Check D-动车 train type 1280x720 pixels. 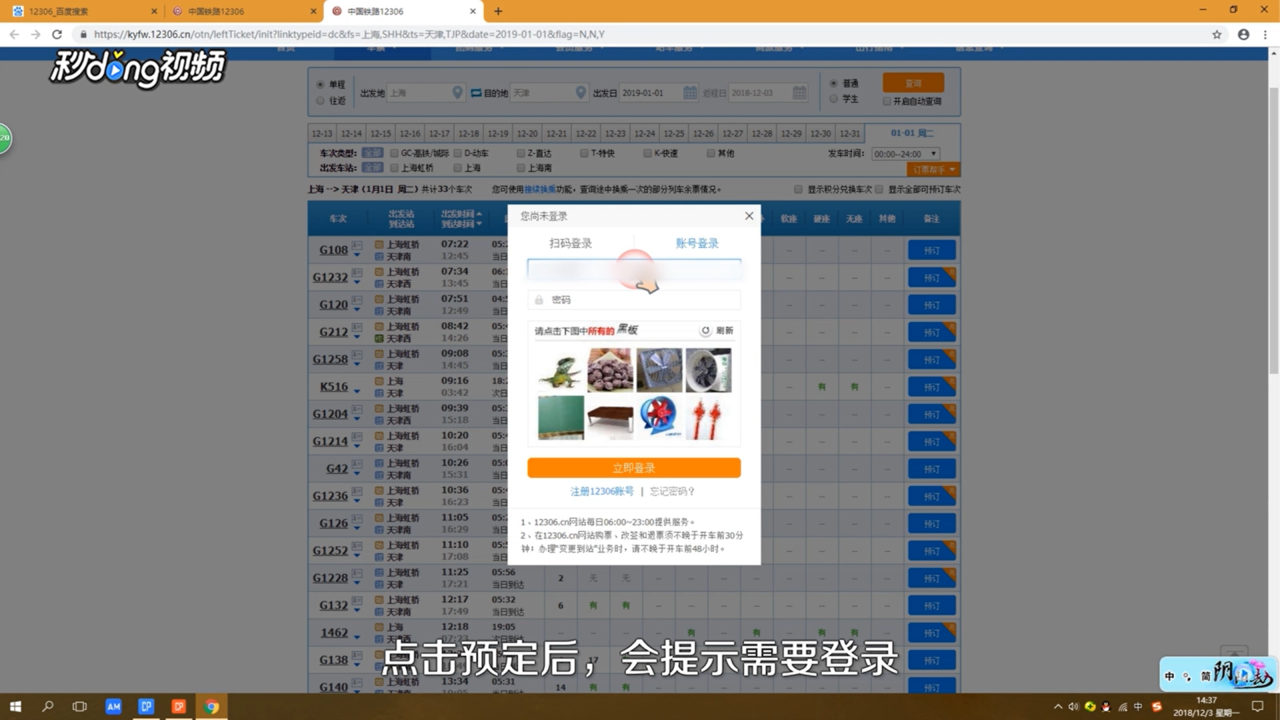click(457, 153)
